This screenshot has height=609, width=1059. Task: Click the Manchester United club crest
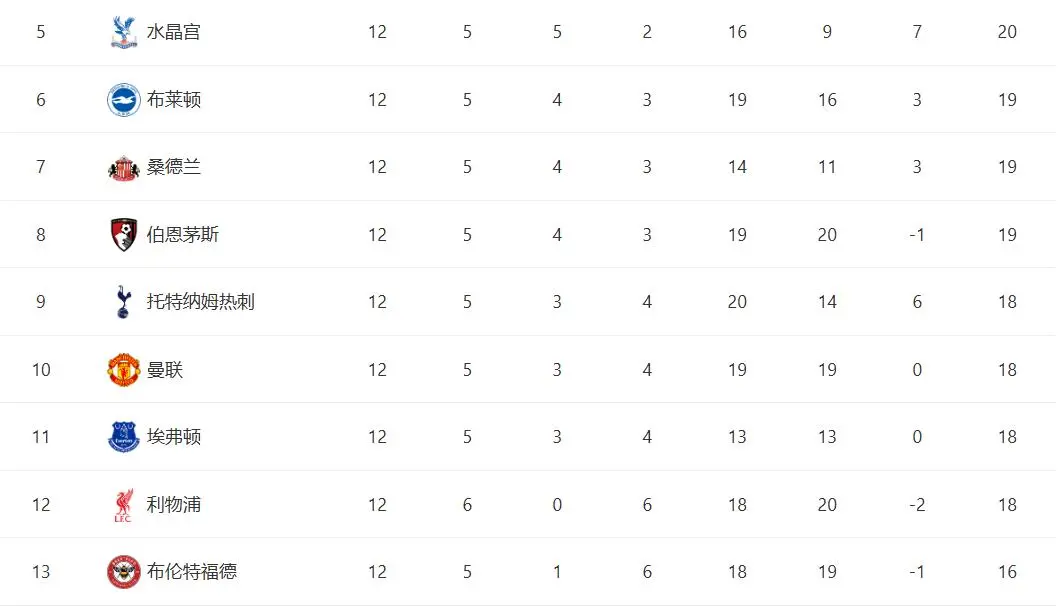tap(124, 370)
